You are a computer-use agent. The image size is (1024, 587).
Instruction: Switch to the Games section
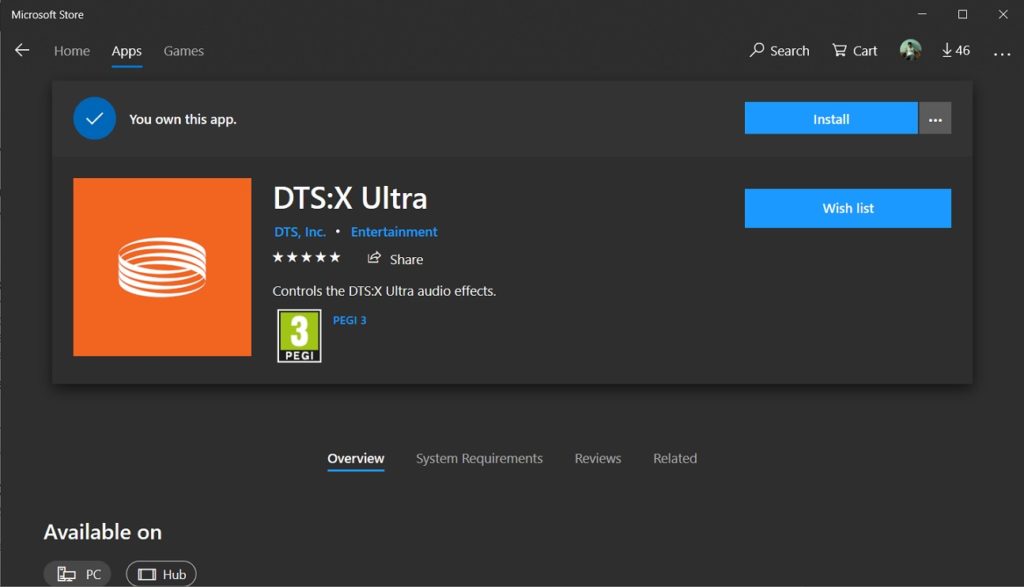183,50
